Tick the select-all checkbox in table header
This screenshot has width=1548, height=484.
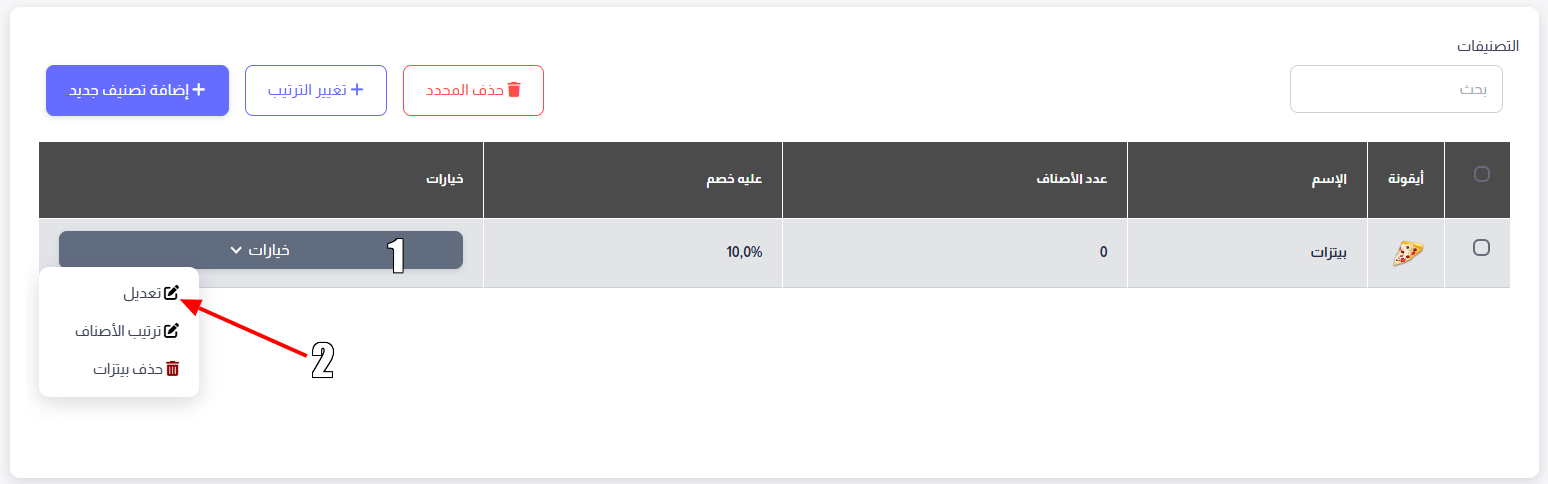tap(1482, 174)
